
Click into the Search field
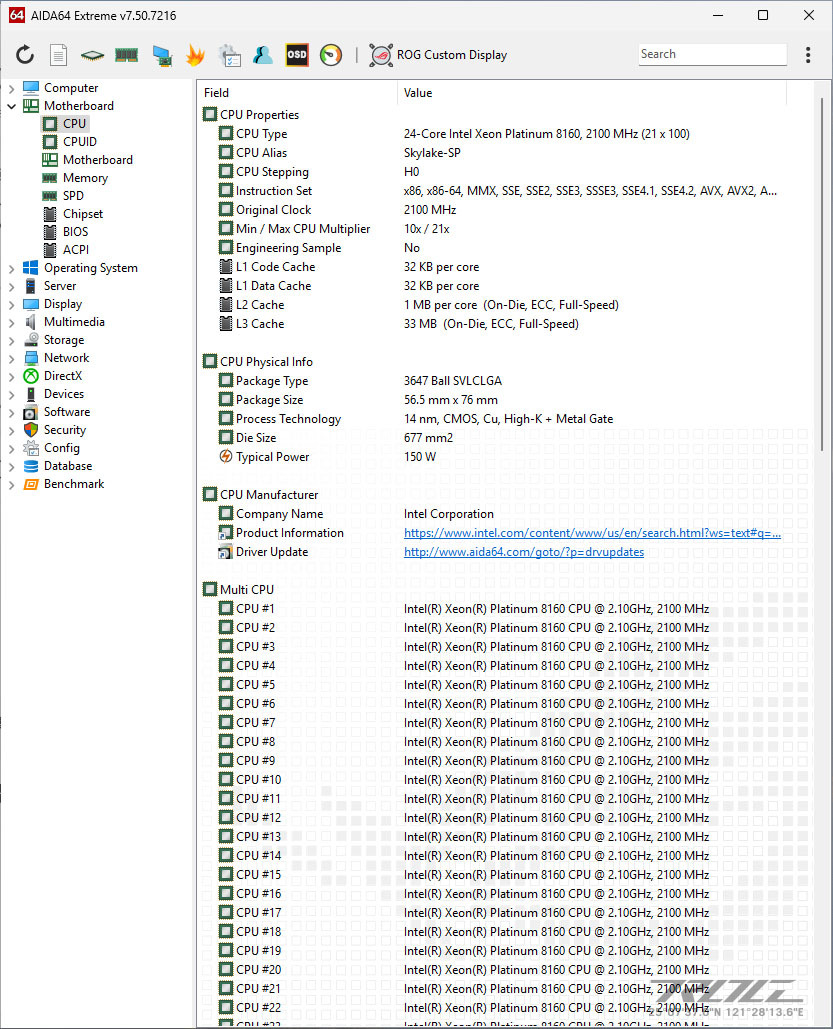tap(712, 54)
